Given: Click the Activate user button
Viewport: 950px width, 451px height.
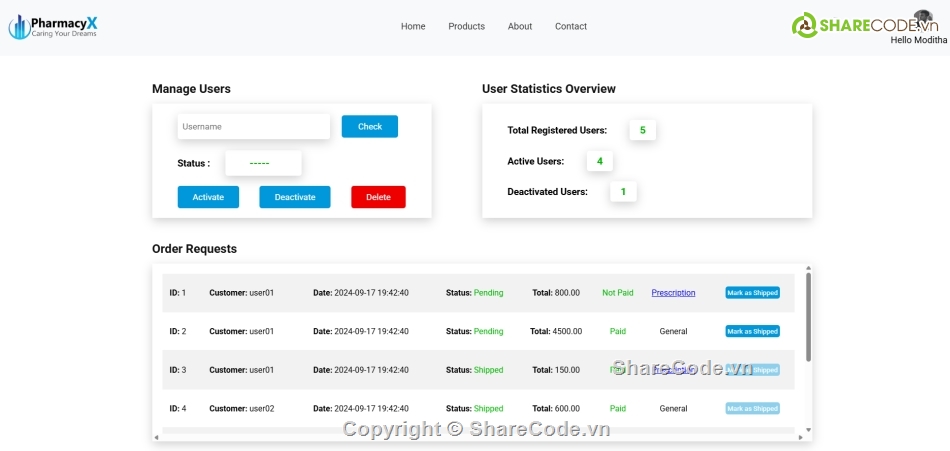Looking at the screenshot, I should 208,197.
